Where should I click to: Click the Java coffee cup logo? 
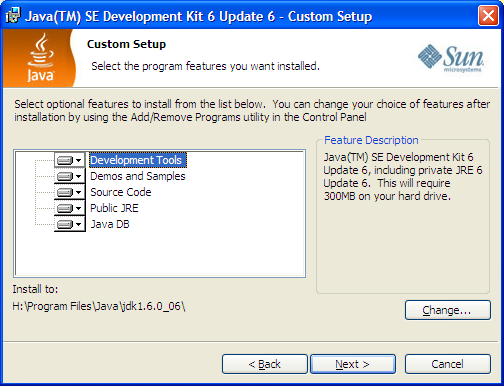pyautogui.click(x=40, y=58)
